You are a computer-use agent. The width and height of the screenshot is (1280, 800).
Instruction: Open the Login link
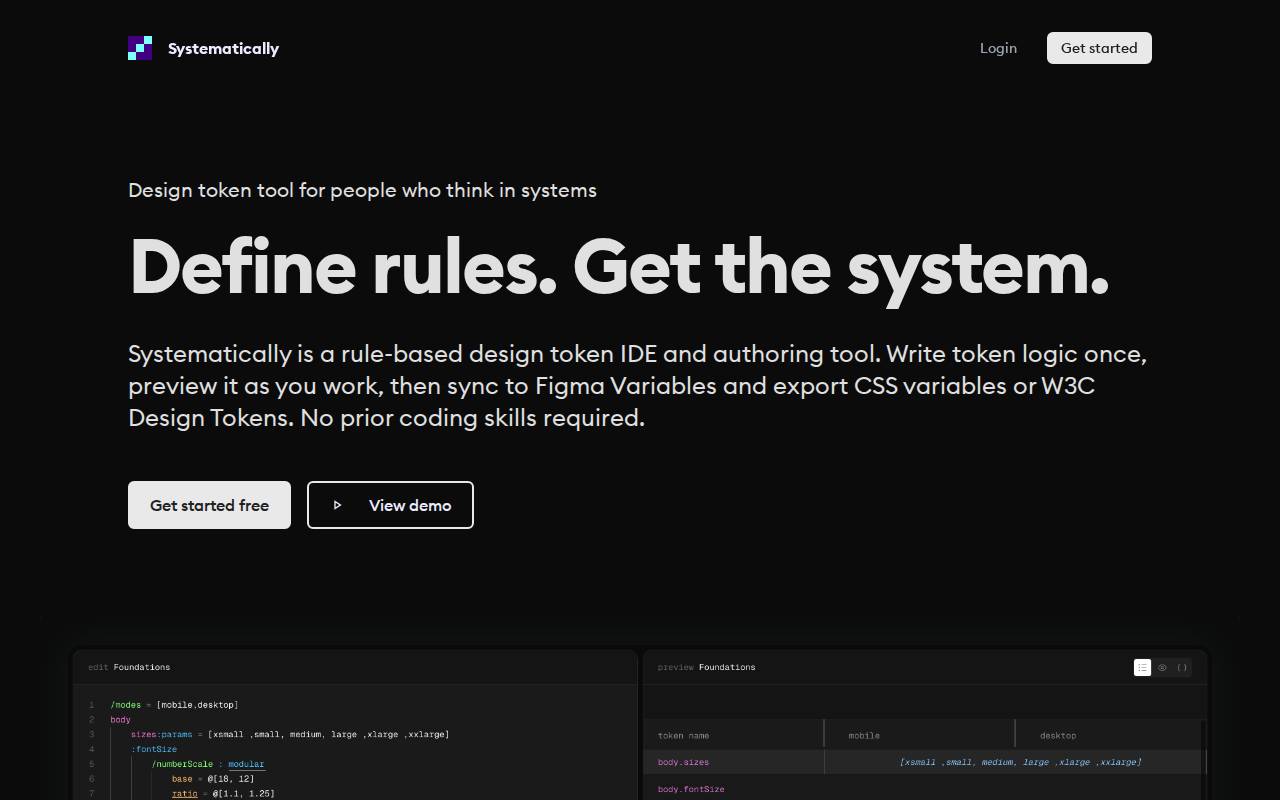(x=998, y=48)
